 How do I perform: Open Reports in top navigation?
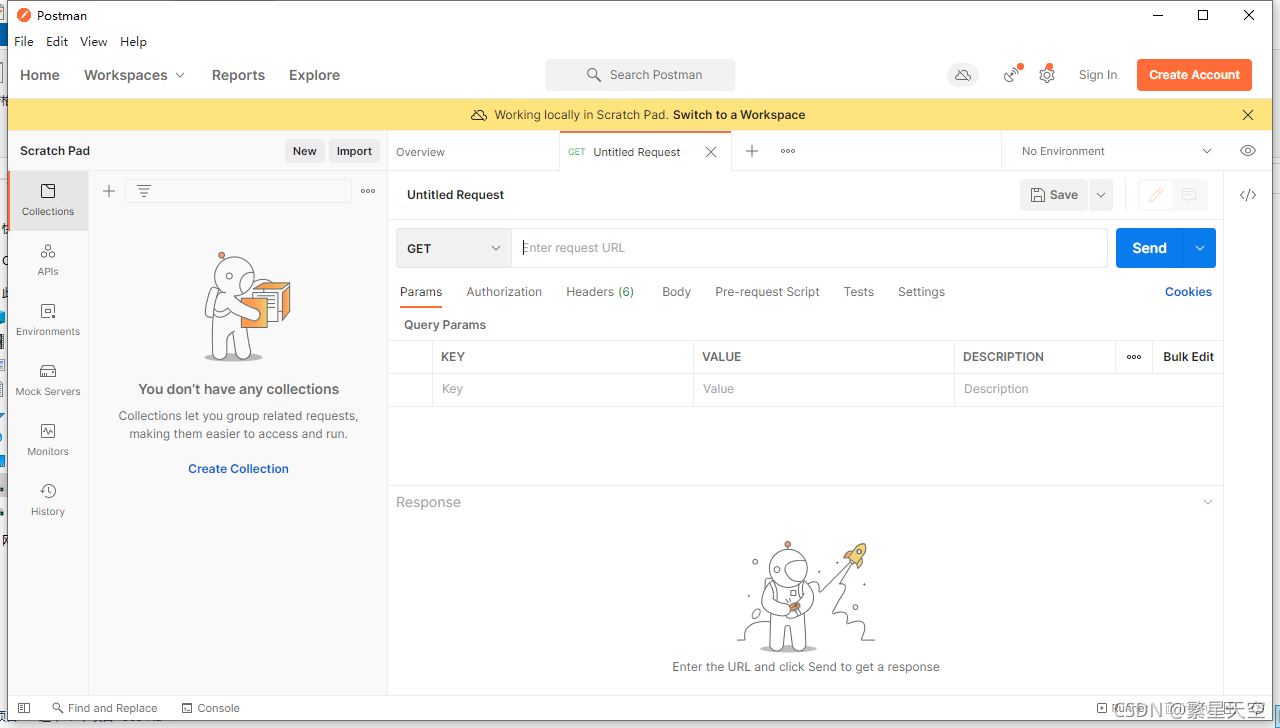[238, 75]
